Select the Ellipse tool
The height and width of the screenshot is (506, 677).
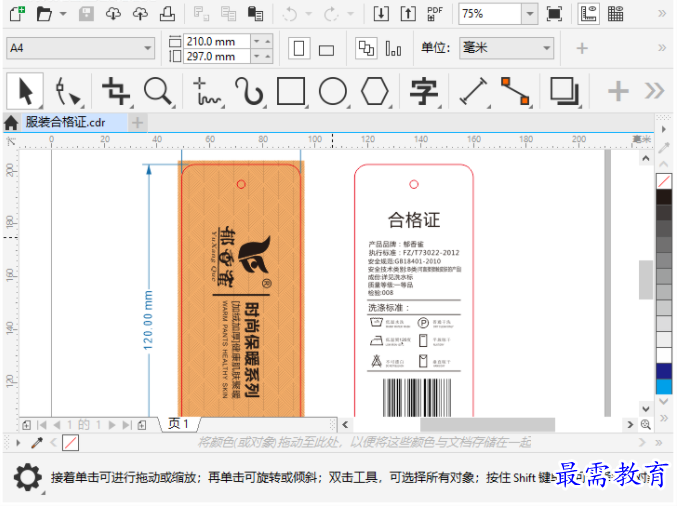(x=332, y=91)
